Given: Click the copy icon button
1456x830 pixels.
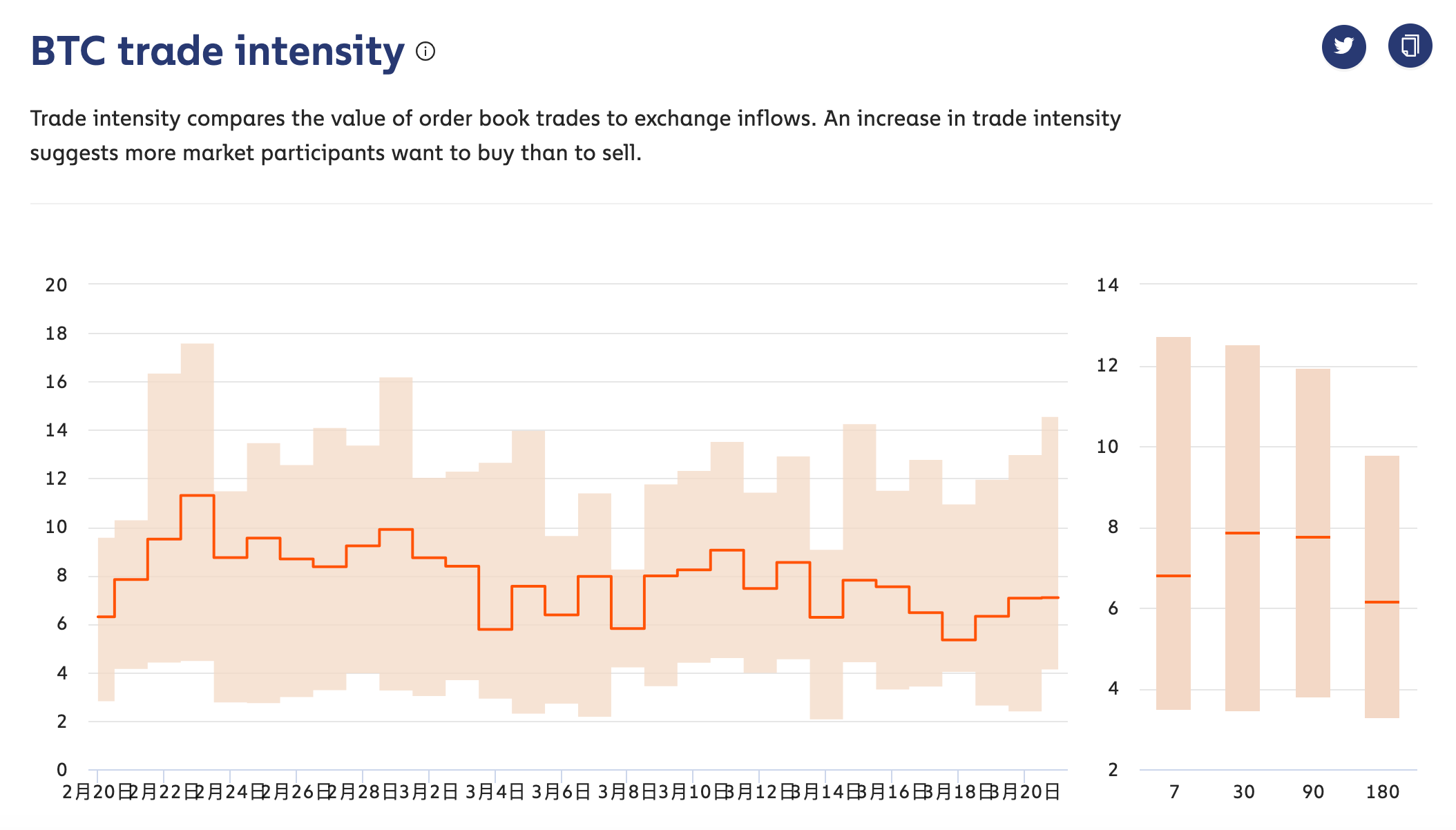Looking at the screenshot, I should pyautogui.click(x=1410, y=46).
